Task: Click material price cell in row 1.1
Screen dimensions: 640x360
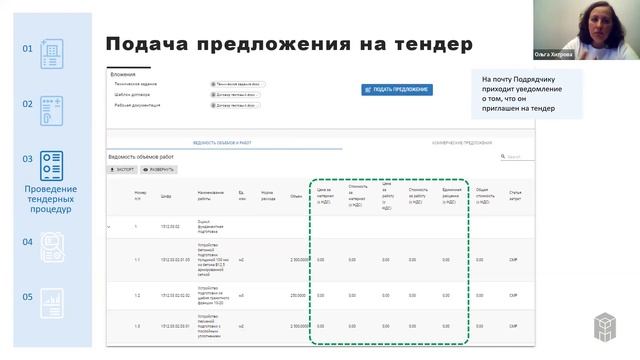Action: click(321, 260)
